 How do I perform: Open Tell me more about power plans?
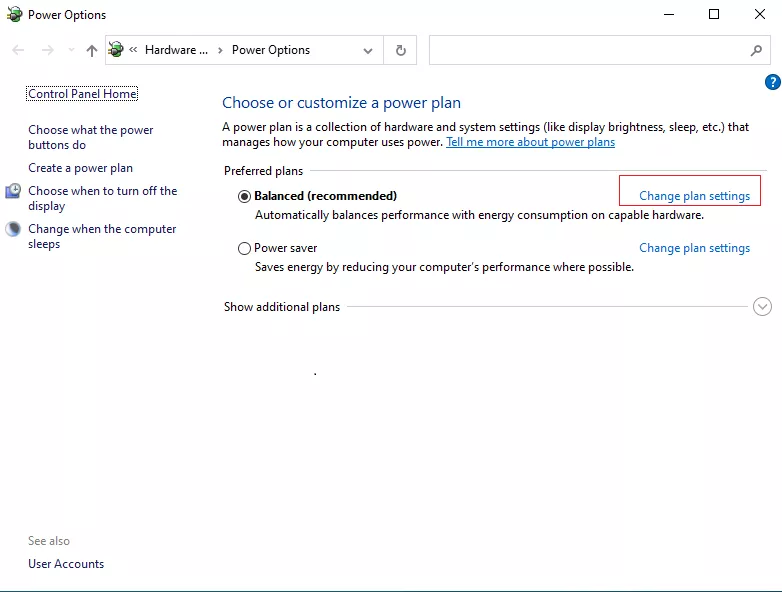(530, 142)
